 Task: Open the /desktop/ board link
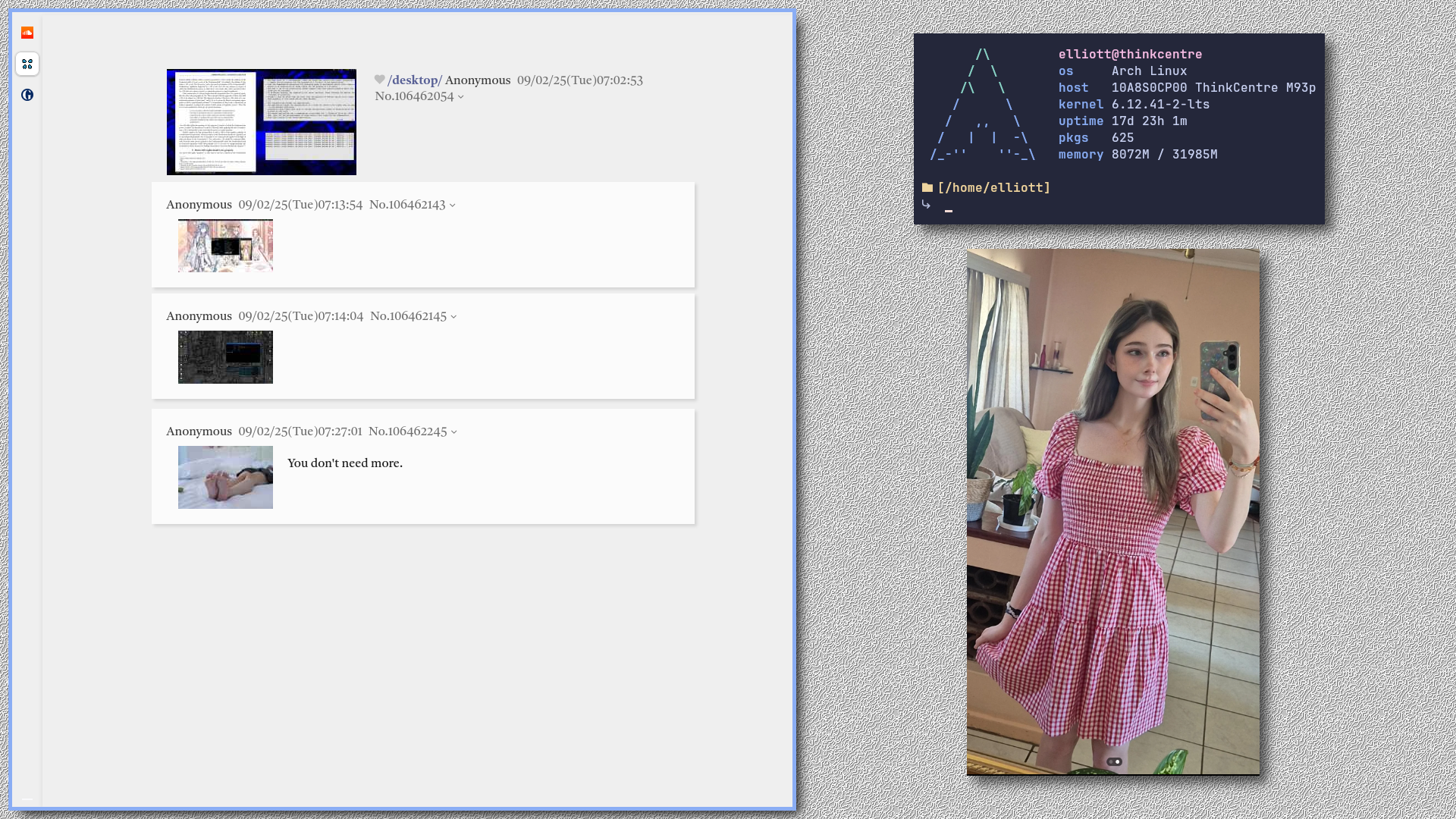[x=415, y=80]
